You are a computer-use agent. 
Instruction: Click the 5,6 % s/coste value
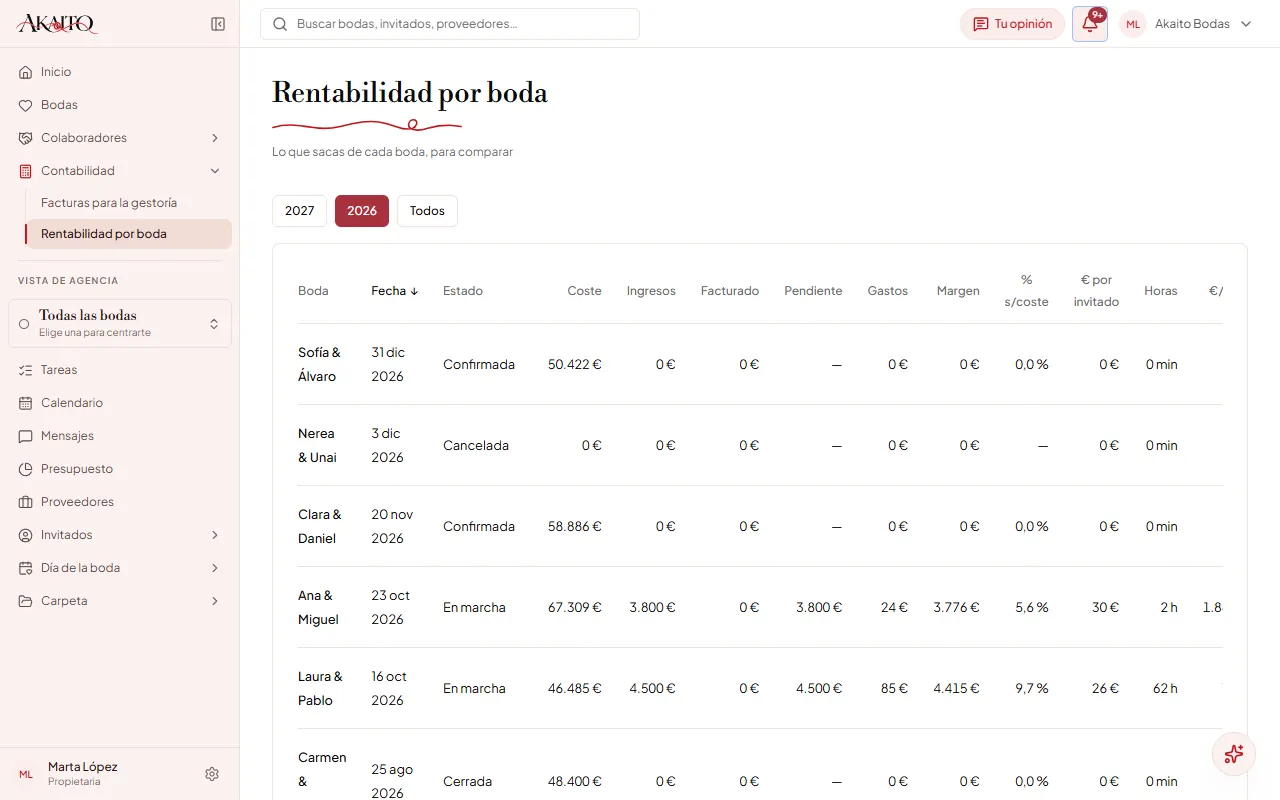click(x=1031, y=608)
